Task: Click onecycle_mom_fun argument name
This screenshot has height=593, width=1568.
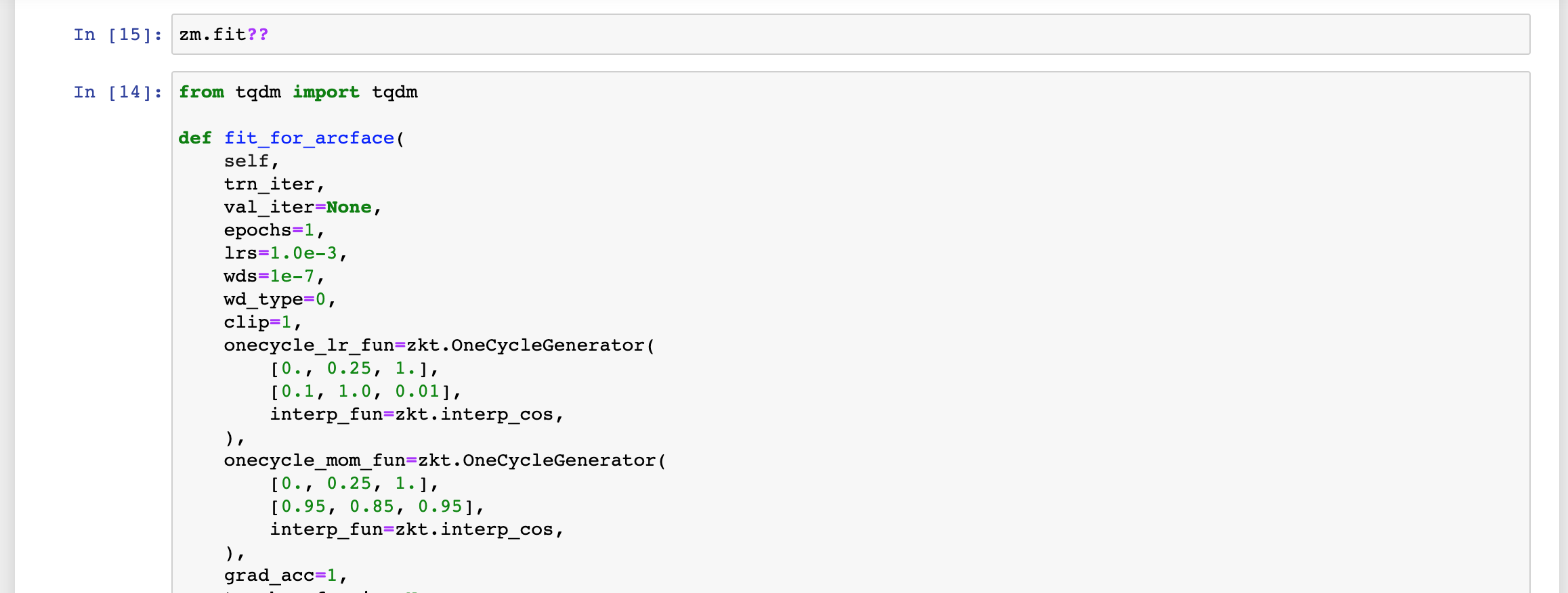Action: (315, 460)
